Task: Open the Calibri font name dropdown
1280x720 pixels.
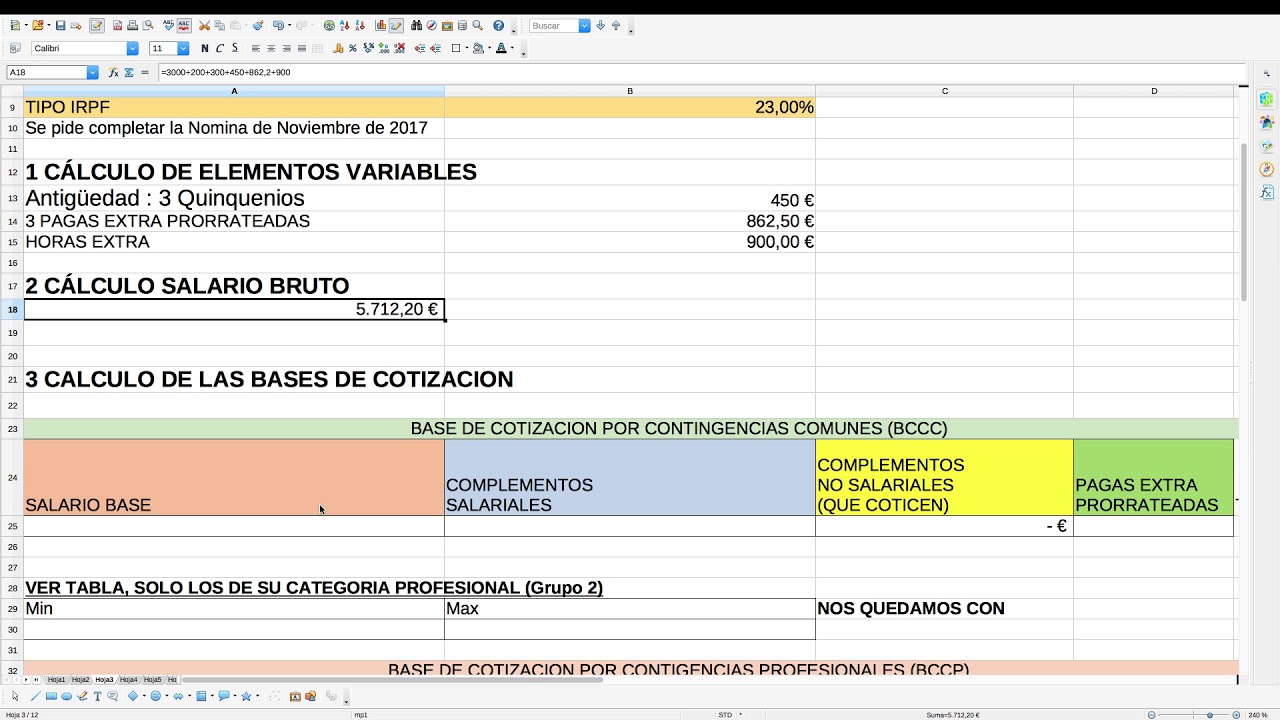Action: pos(132,48)
